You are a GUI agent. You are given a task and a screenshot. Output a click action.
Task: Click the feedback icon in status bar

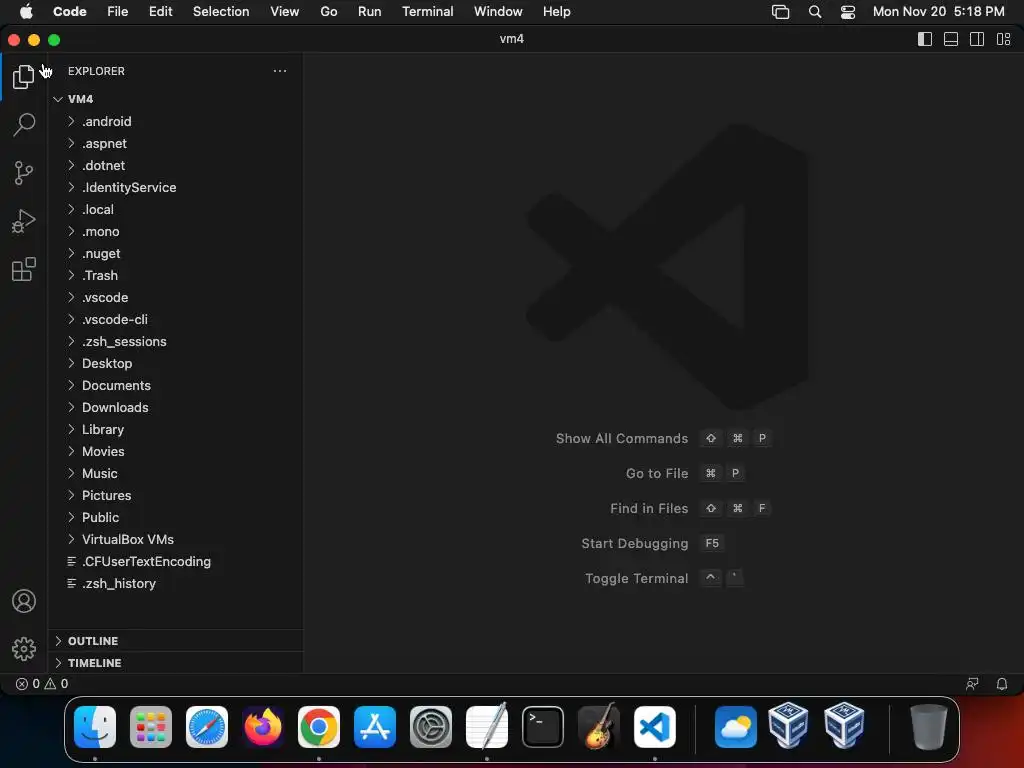[972, 684]
